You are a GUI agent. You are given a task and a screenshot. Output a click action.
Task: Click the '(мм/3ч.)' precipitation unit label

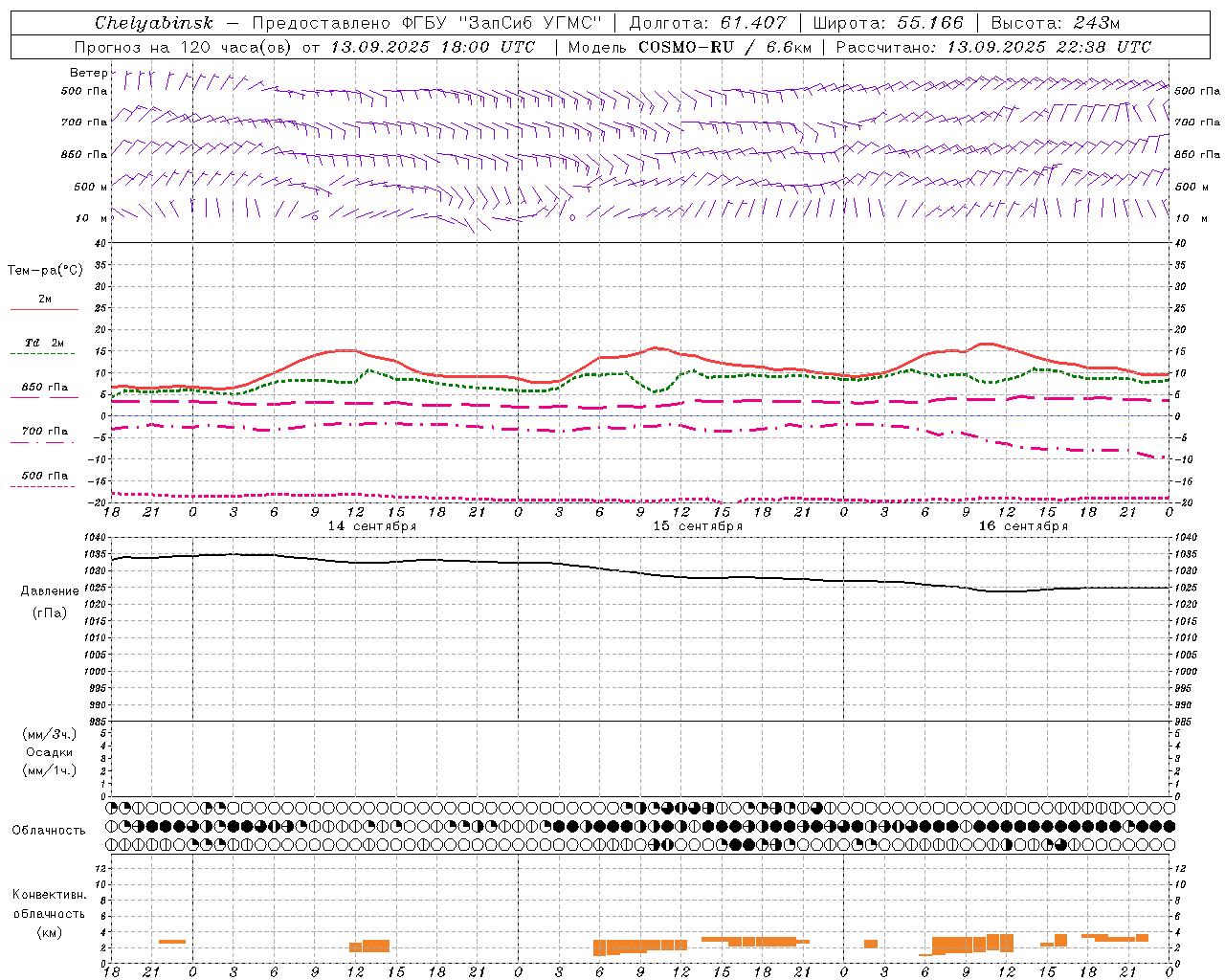tap(50, 734)
